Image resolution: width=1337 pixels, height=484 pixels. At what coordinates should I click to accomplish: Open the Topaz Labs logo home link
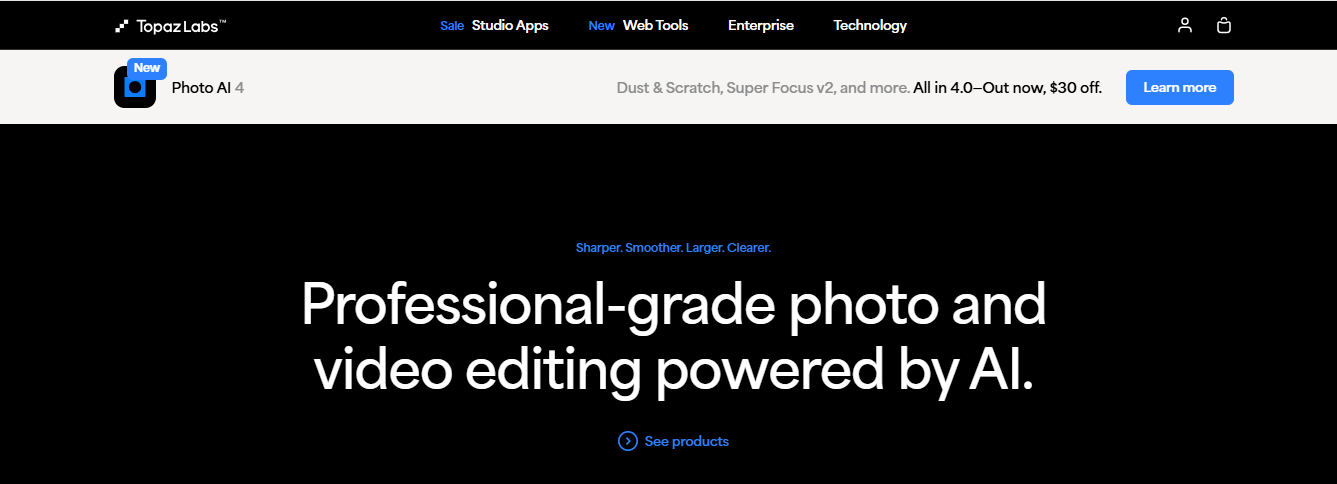pyautogui.click(x=171, y=25)
